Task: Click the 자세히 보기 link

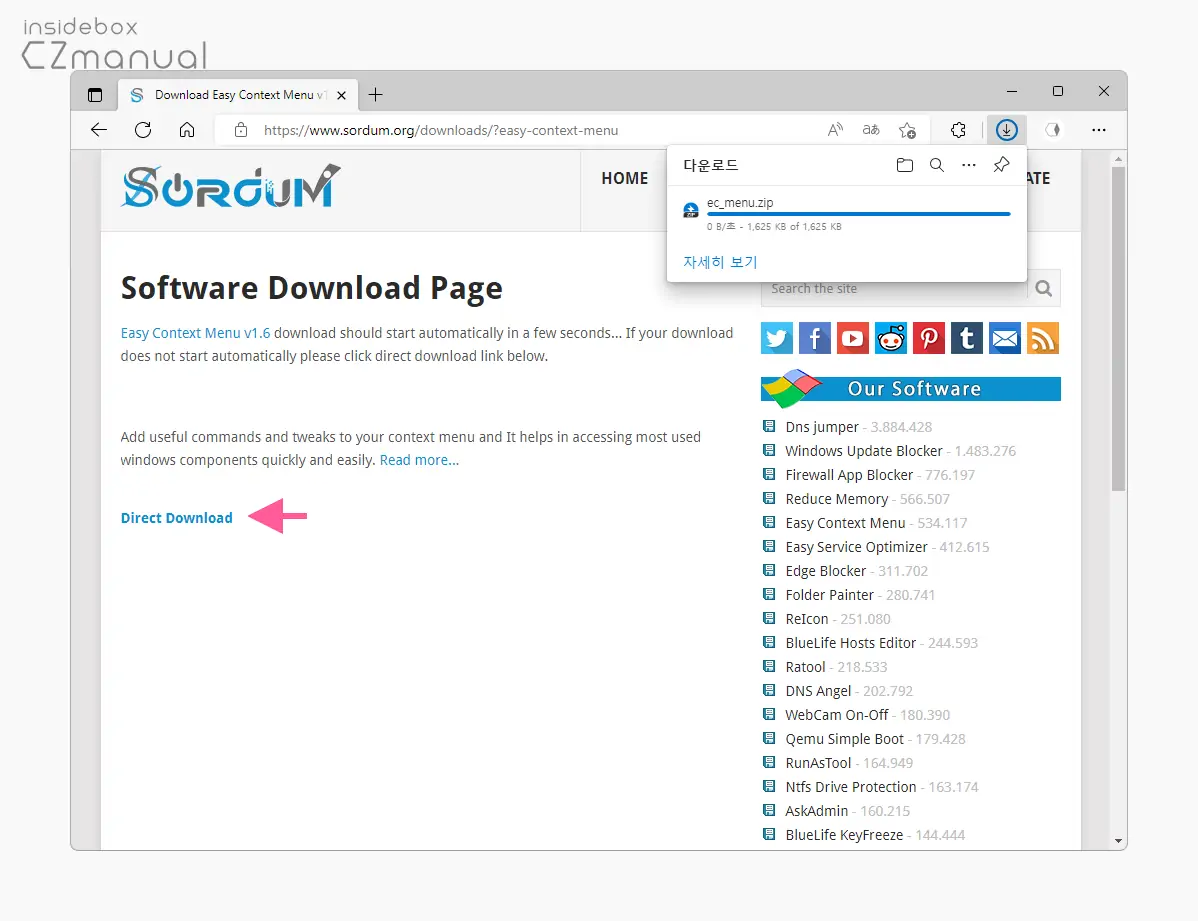Action: [720, 262]
